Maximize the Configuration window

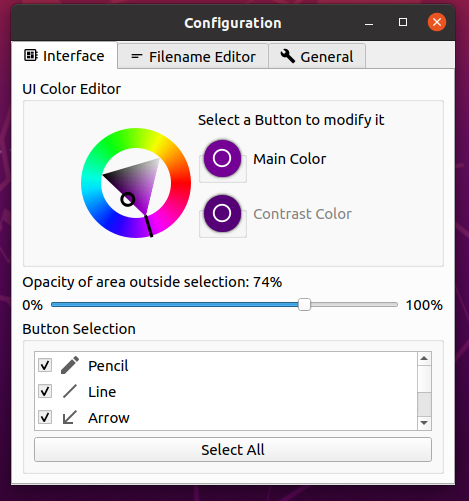coord(403,22)
